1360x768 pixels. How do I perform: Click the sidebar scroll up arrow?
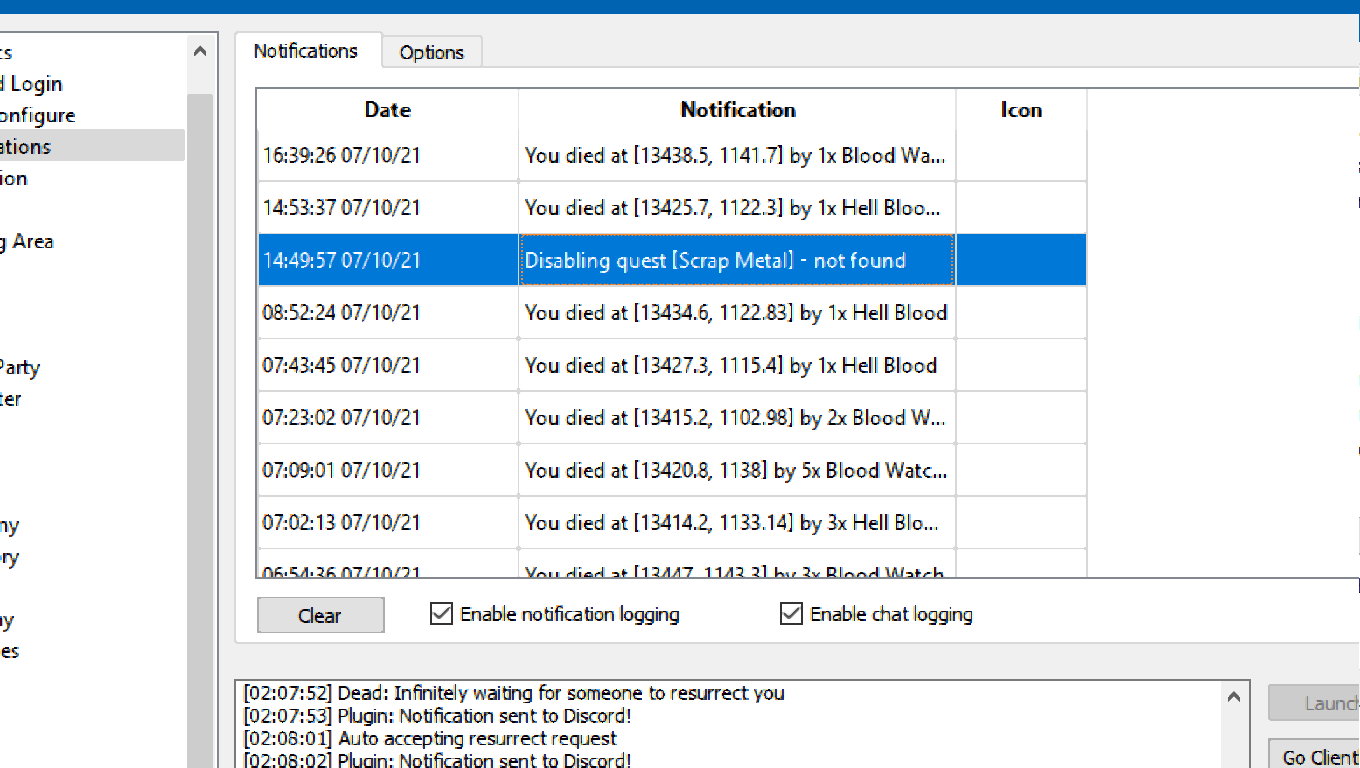[200, 52]
